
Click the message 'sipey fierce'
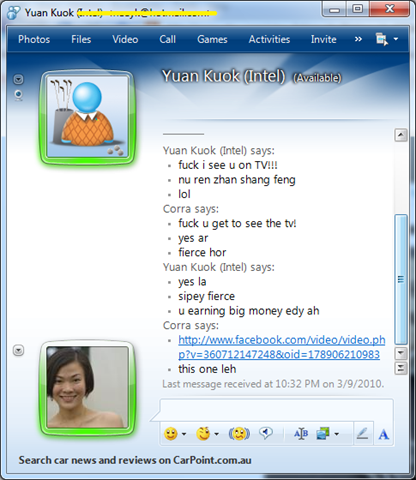coord(206,296)
